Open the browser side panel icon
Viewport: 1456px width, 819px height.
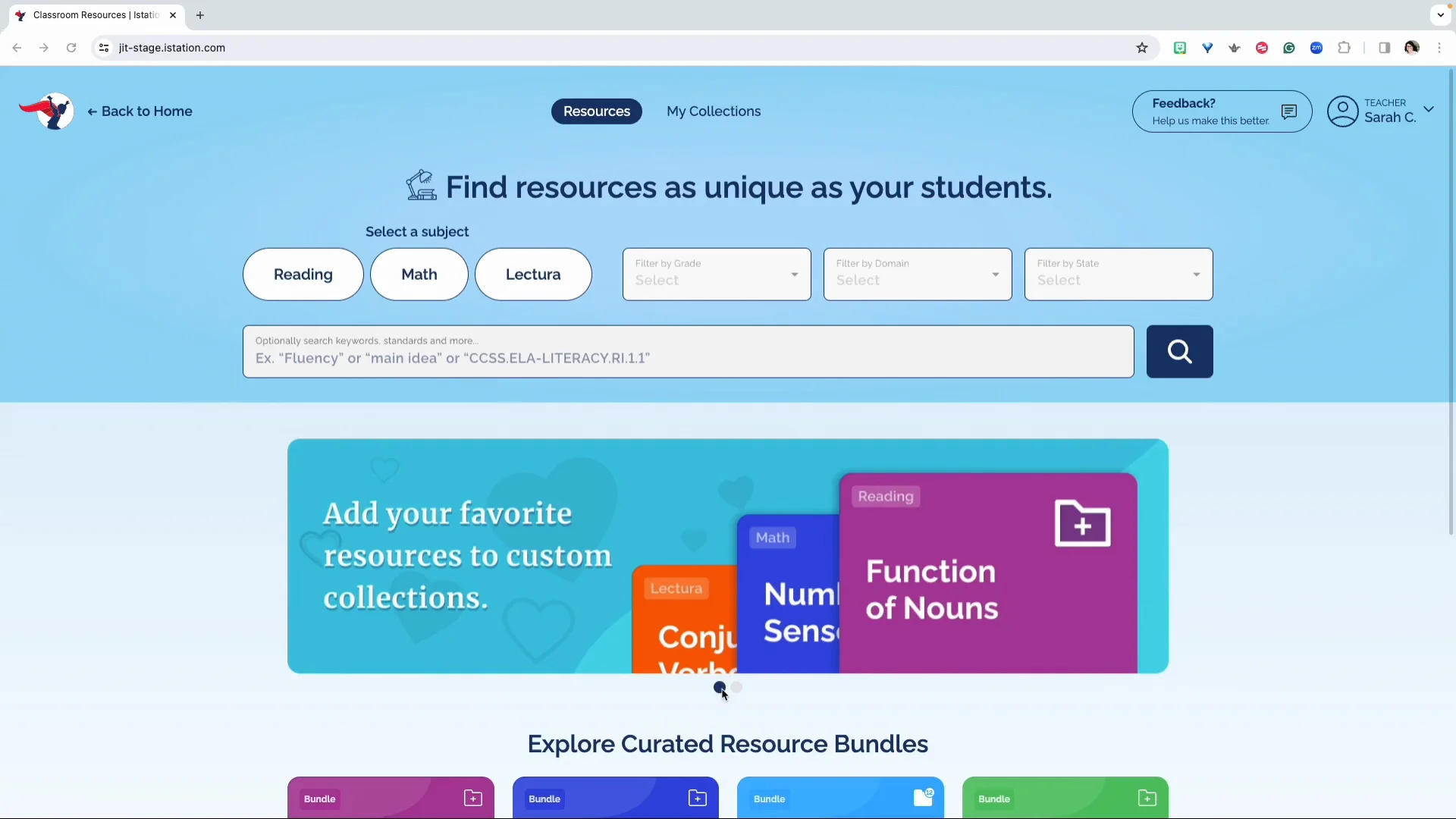pyautogui.click(x=1384, y=48)
